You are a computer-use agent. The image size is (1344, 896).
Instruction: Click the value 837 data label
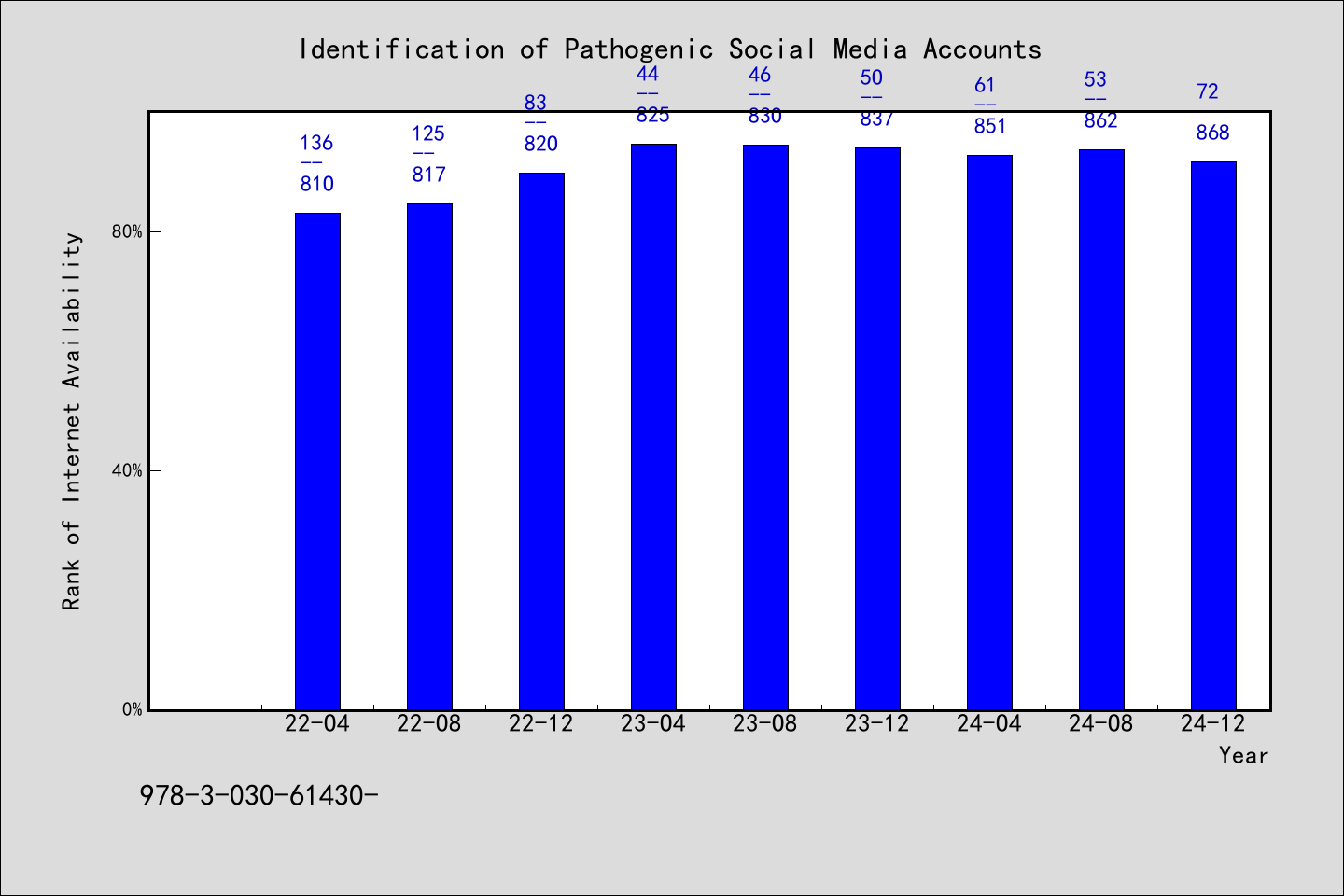pos(877,119)
